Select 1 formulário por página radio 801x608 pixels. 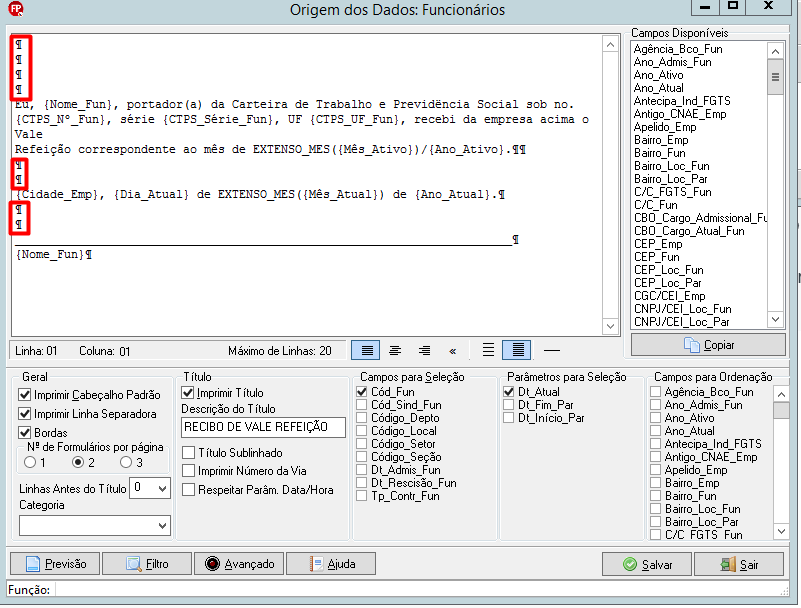pos(30,462)
